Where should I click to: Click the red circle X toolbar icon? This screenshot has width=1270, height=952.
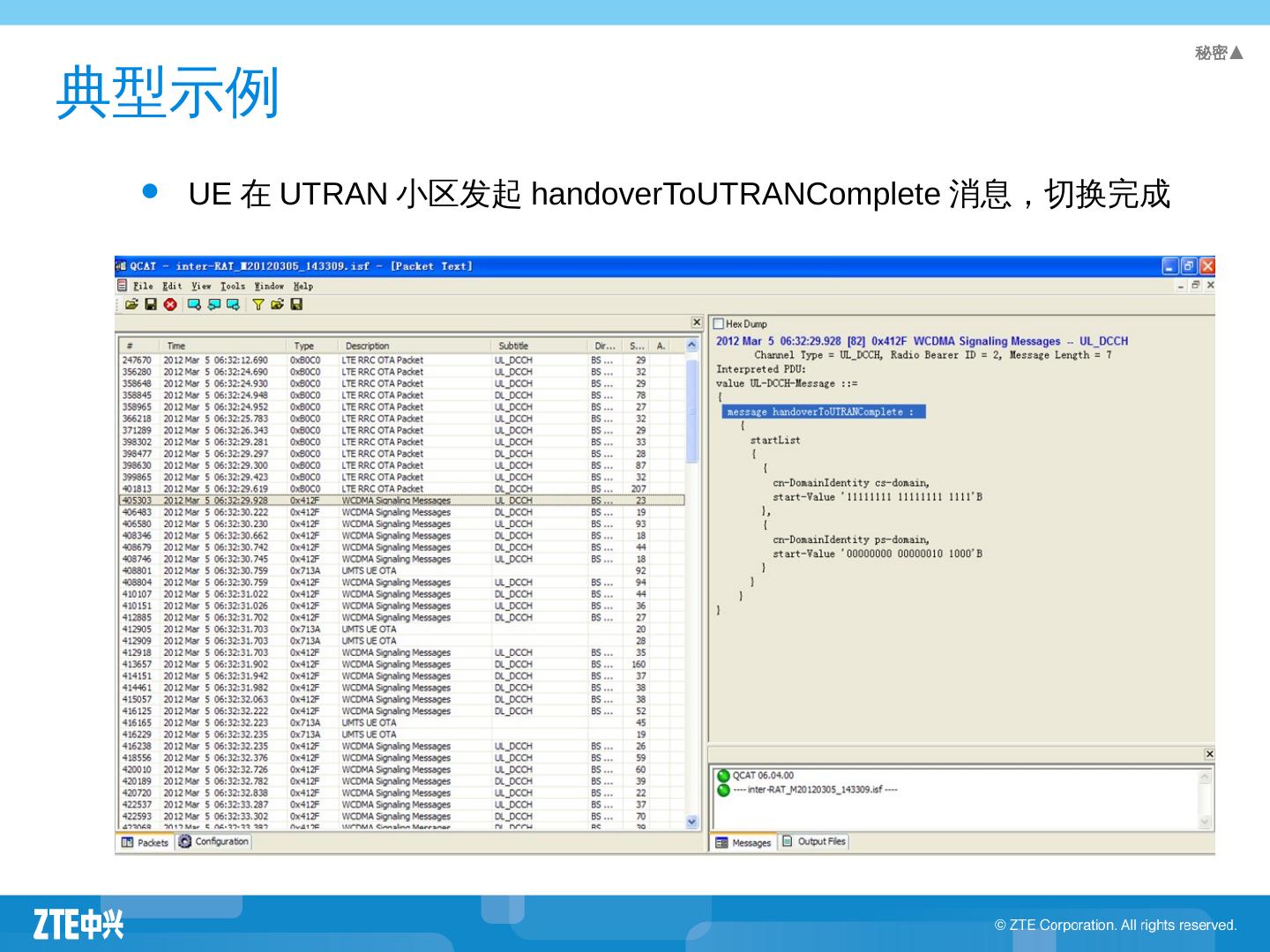click(x=170, y=304)
